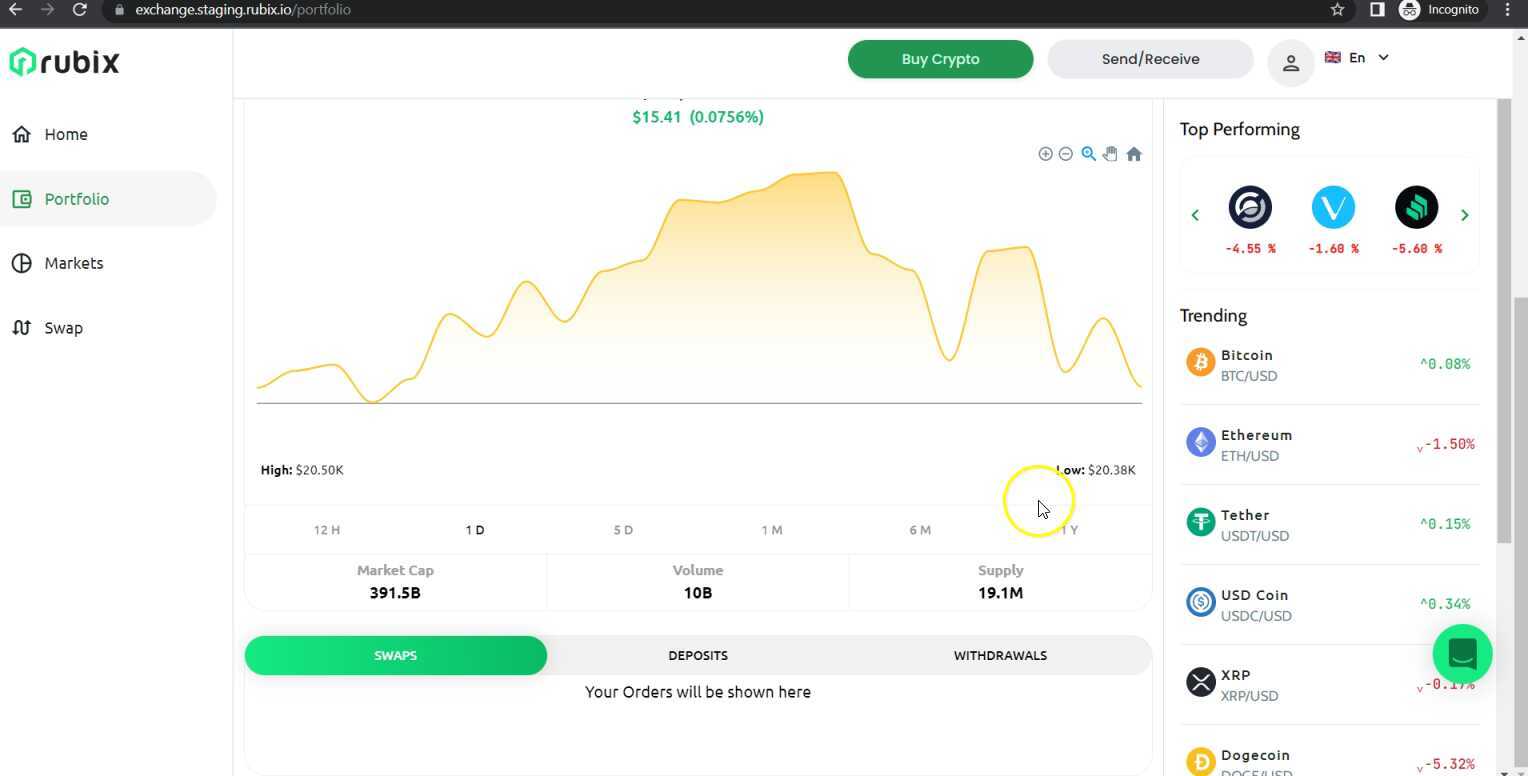
Task: Click the left chevron in Top Performing
Action: pos(1195,214)
